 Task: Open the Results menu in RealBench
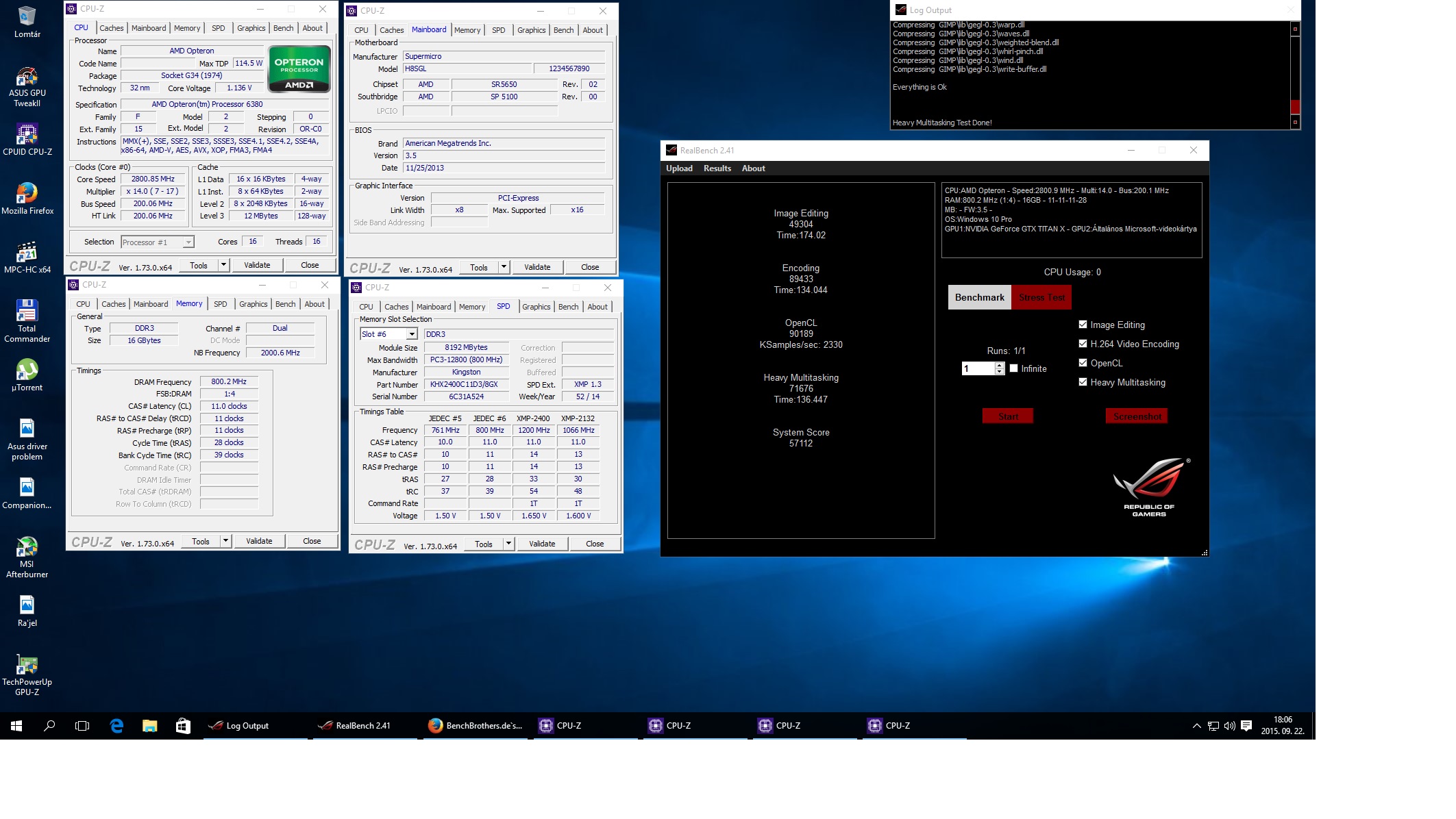pos(717,168)
